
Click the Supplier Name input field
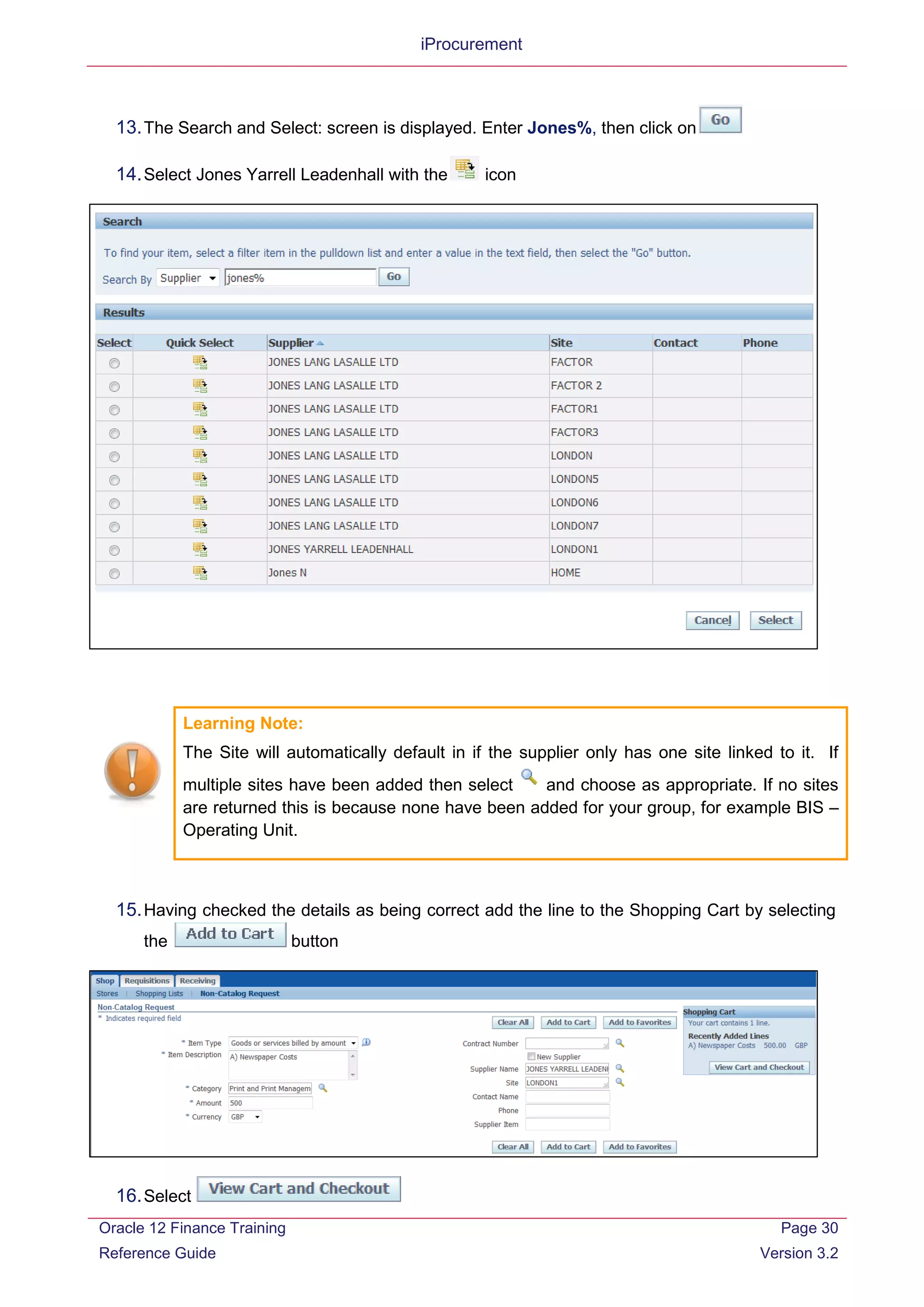(x=567, y=1069)
